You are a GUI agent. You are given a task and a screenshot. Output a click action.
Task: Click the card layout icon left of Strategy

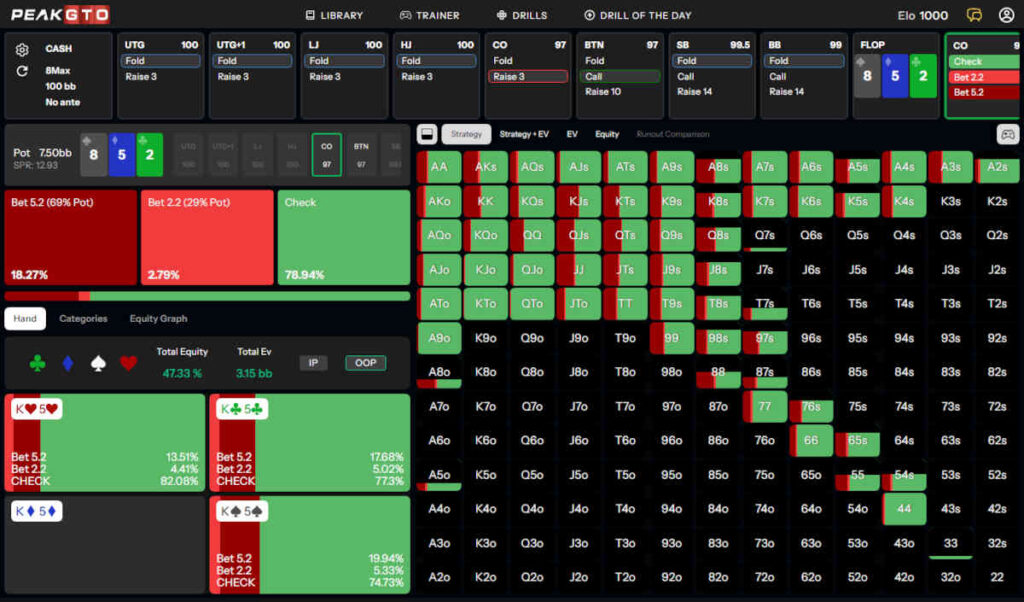[427, 134]
